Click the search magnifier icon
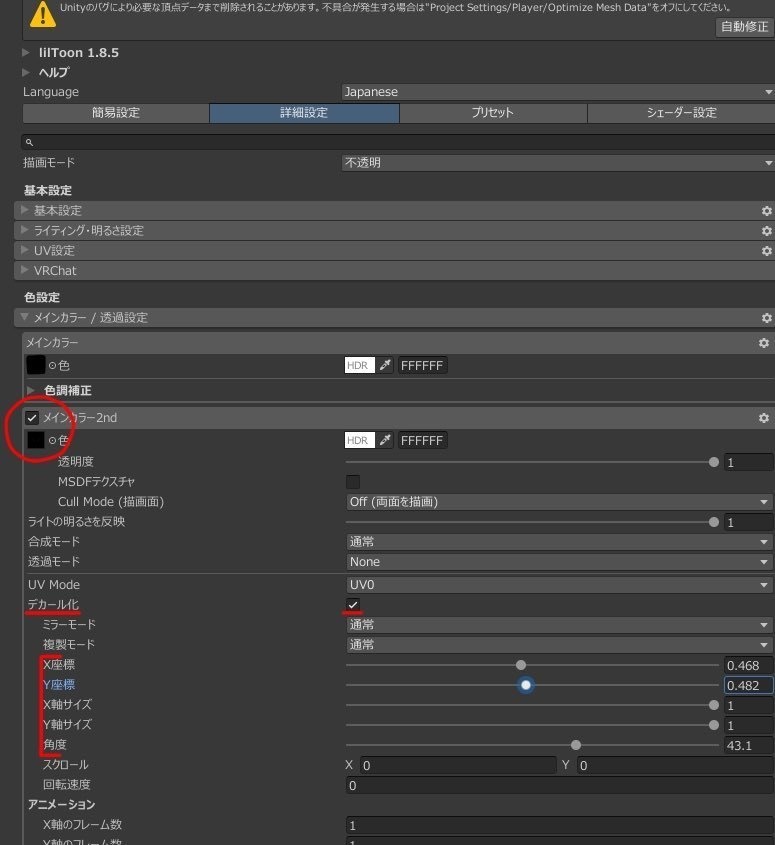This screenshot has width=775, height=845. click(x=30, y=142)
